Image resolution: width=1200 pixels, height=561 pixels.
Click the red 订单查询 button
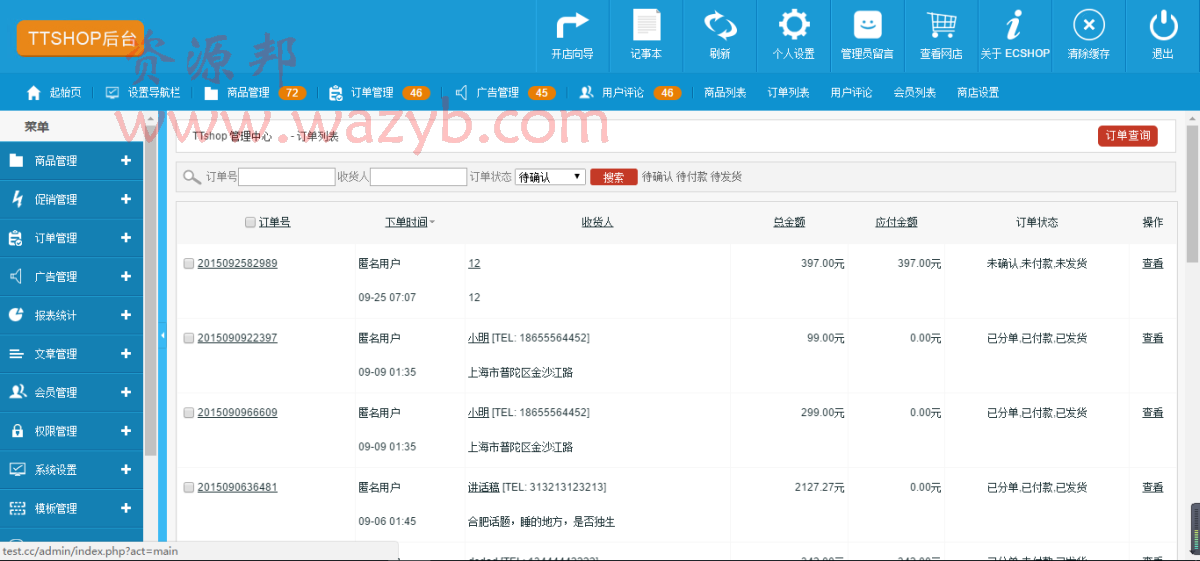coord(1128,136)
